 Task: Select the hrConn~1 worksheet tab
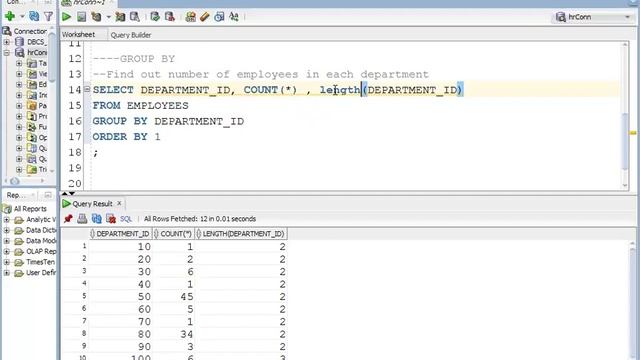(89, 3)
